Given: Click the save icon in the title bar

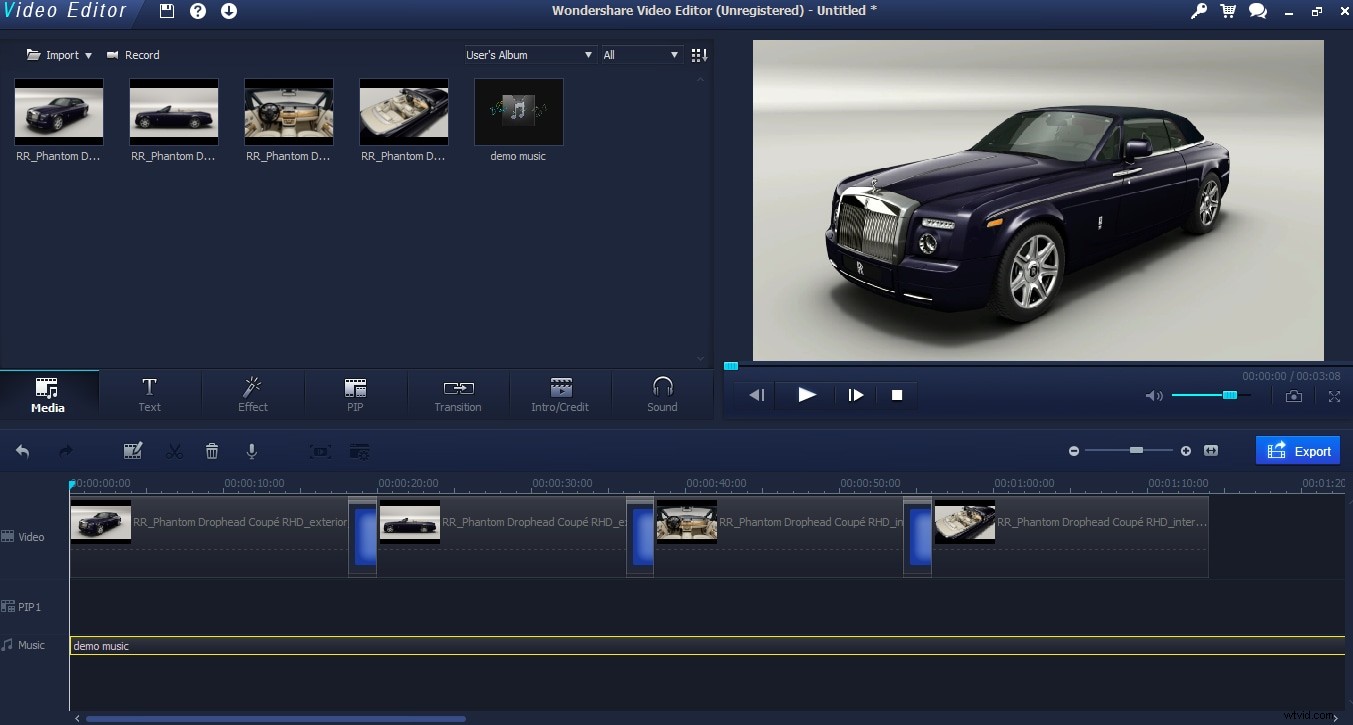Looking at the screenshot, I should coord(166,11).
